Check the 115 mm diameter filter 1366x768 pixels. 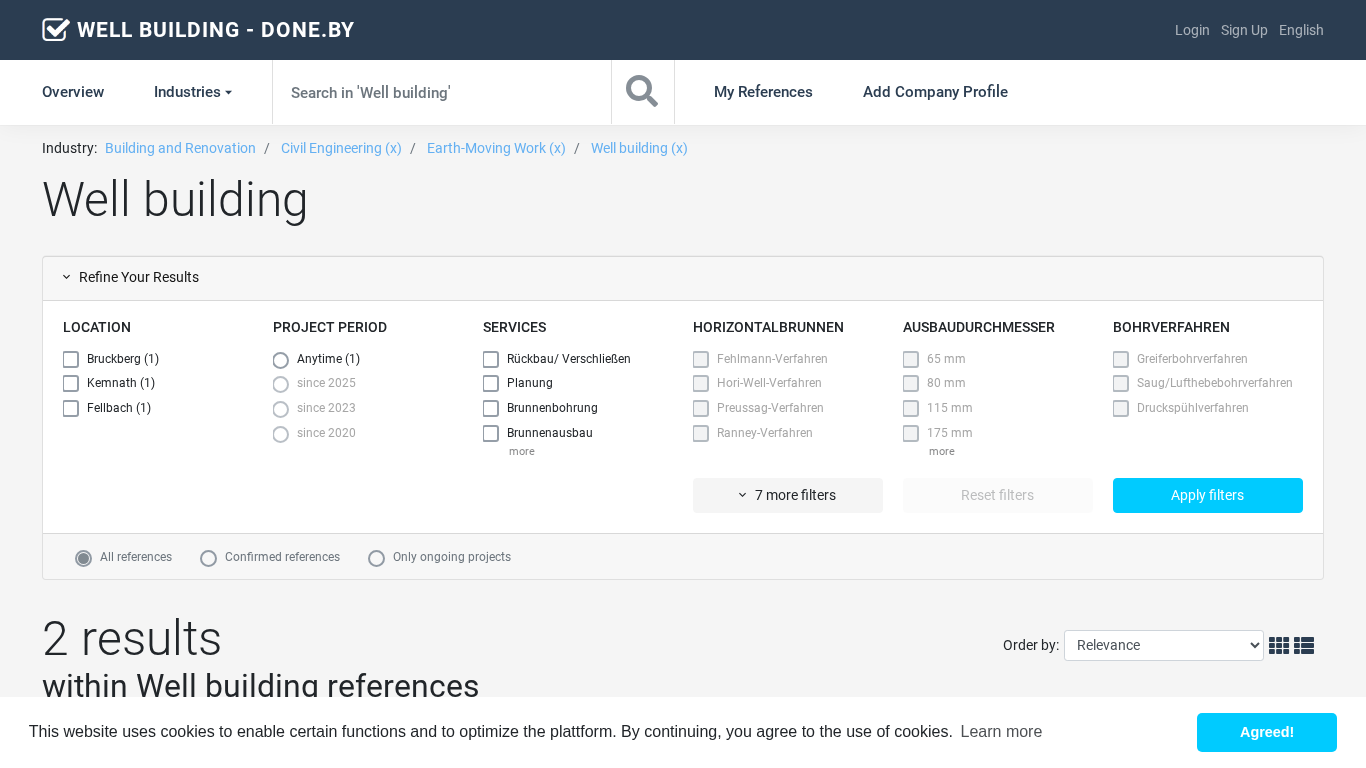[911, 409]
